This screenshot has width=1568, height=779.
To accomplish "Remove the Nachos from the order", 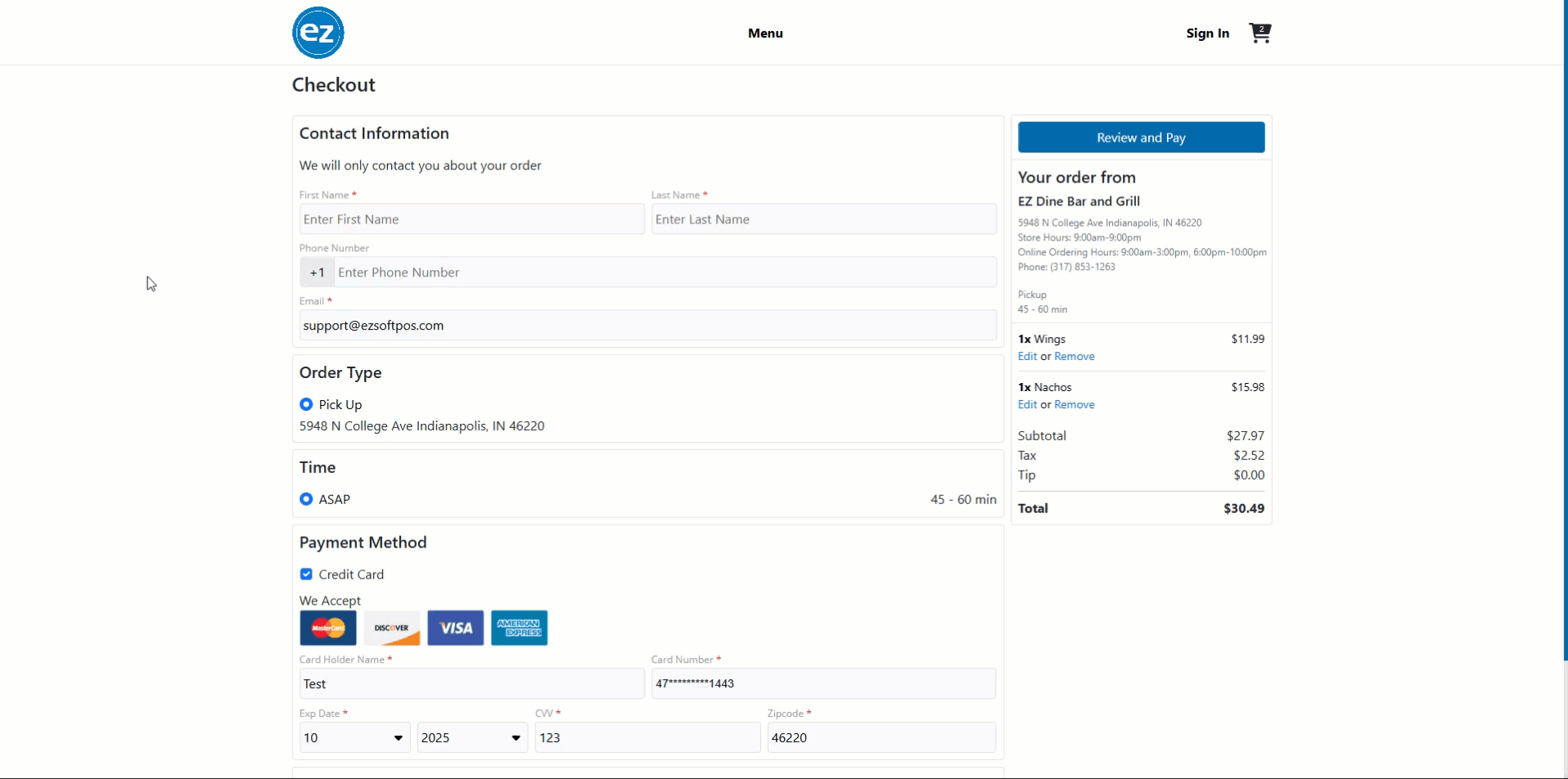I will pos(1075,405).
